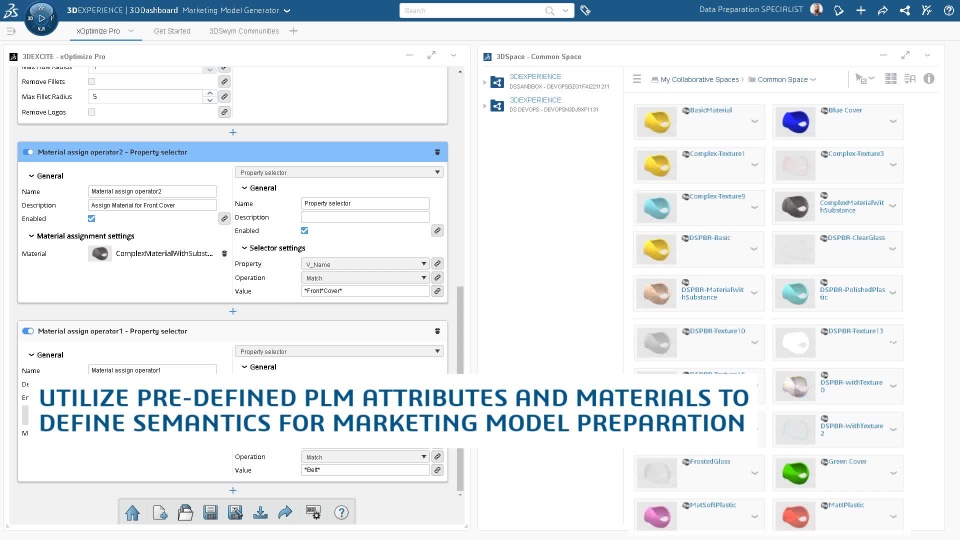Image resolution: width=960 pixels, height=540 pixels.
Task: Open notifications icon in top bar
Action: (x=839, y=10)
